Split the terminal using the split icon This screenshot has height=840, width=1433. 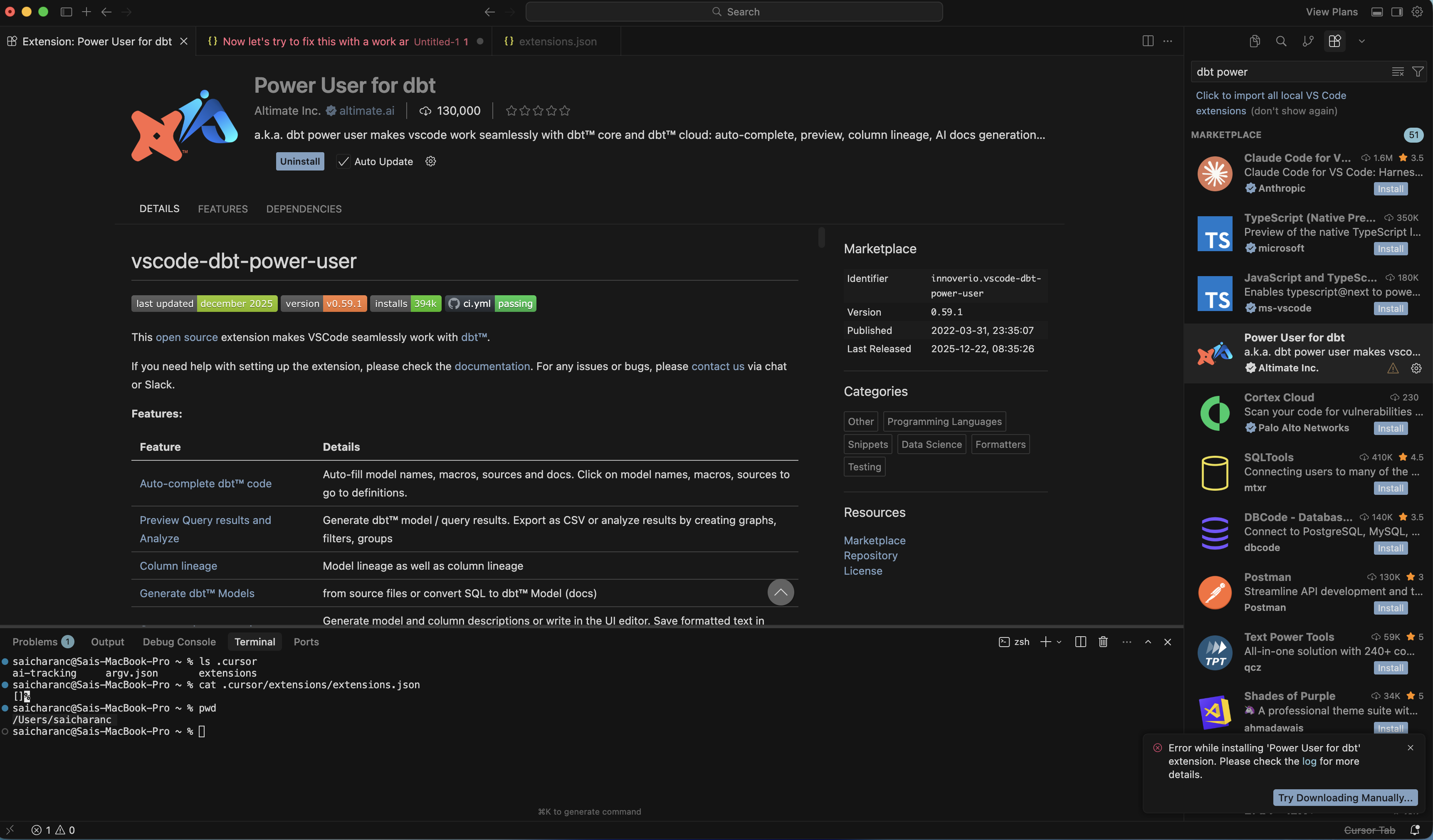tap(1080, 642)
